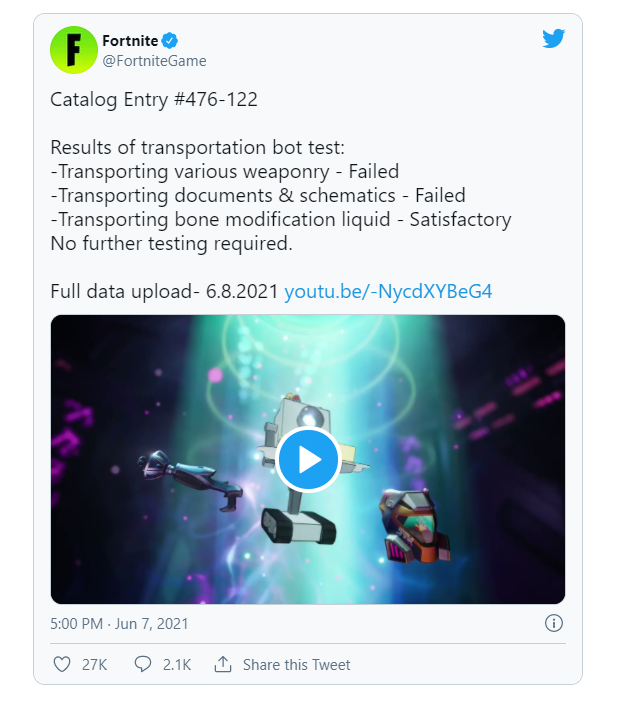Click the Fortnite profile avatar
This screenshot has height=709, width=620.
[75, 49]
